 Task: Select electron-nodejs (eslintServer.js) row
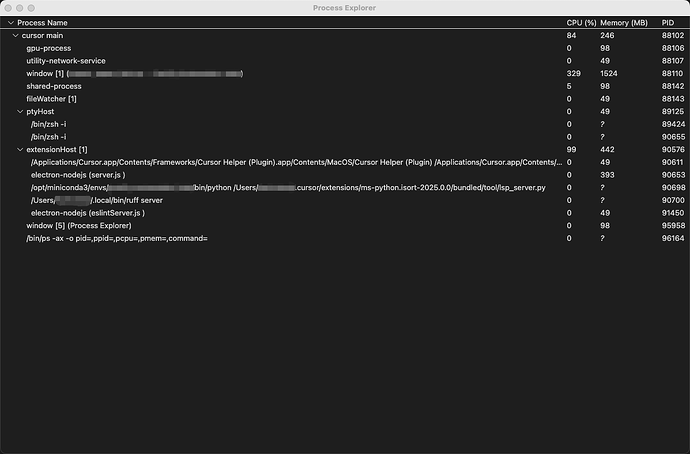pos(345,213)
